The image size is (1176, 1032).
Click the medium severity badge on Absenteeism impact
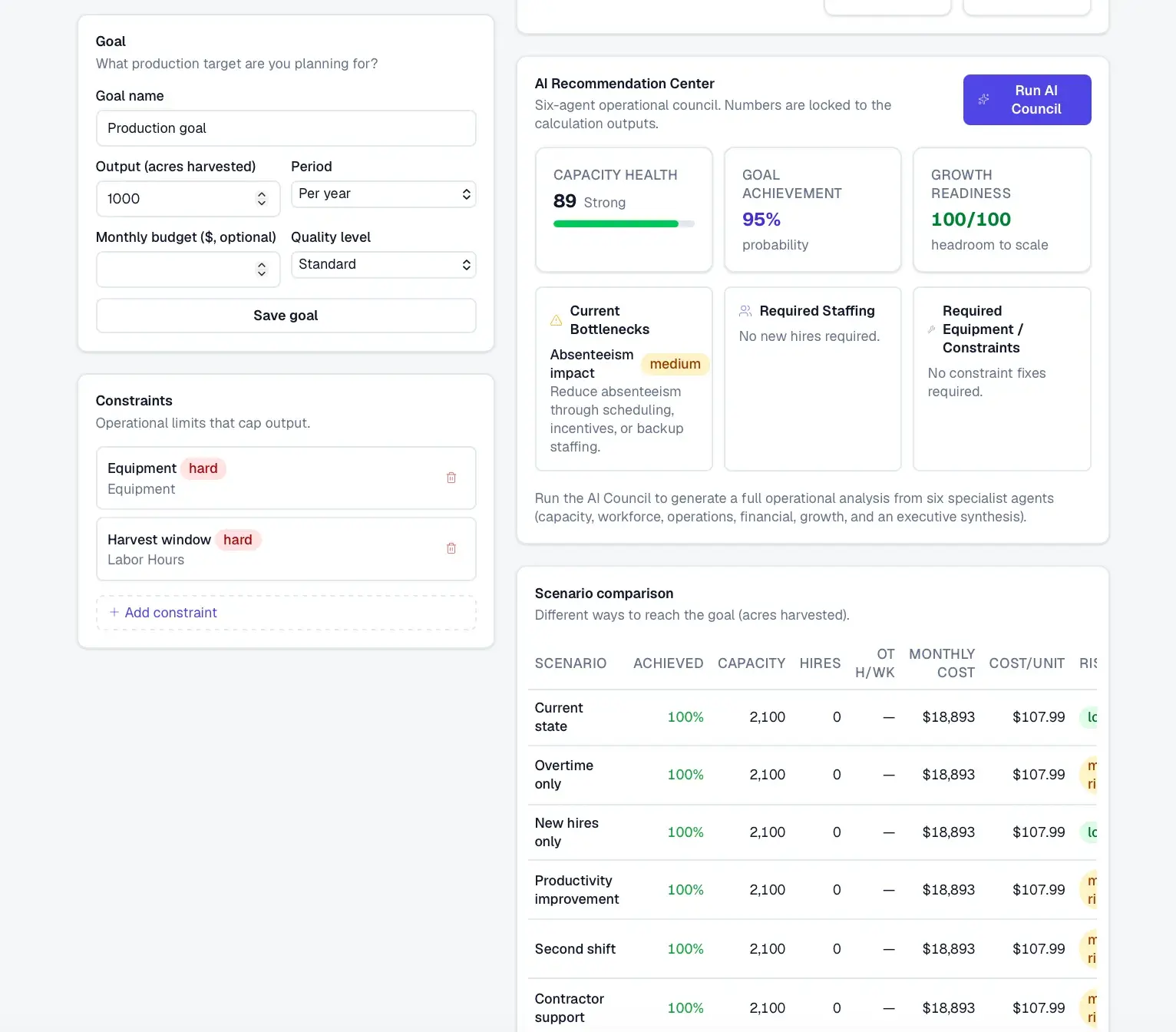pos(675,364)
